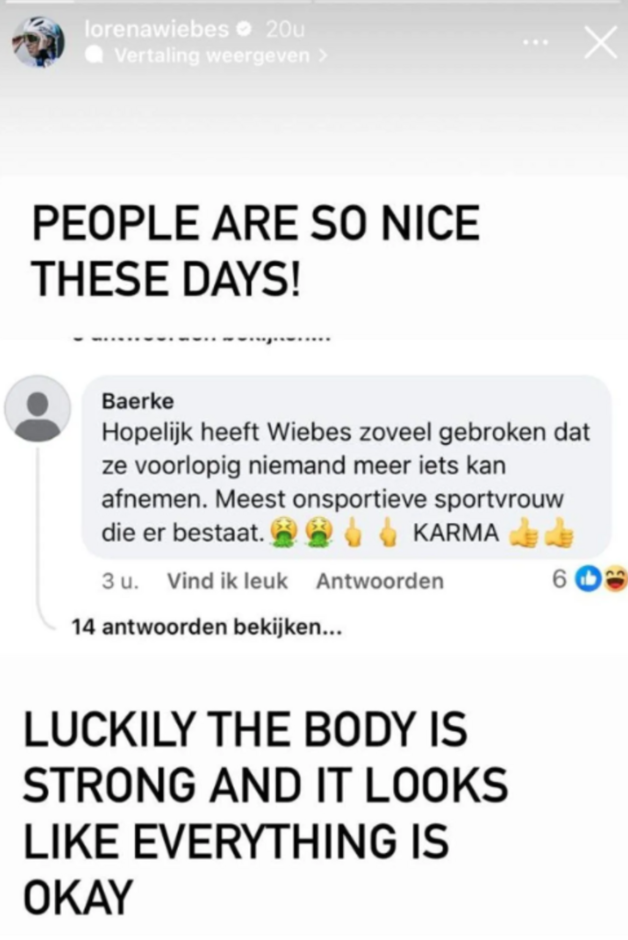The height and width of the screenshot is (940, 628).
Task: Open the reaction count showing 6
Action: click(558, 579)
